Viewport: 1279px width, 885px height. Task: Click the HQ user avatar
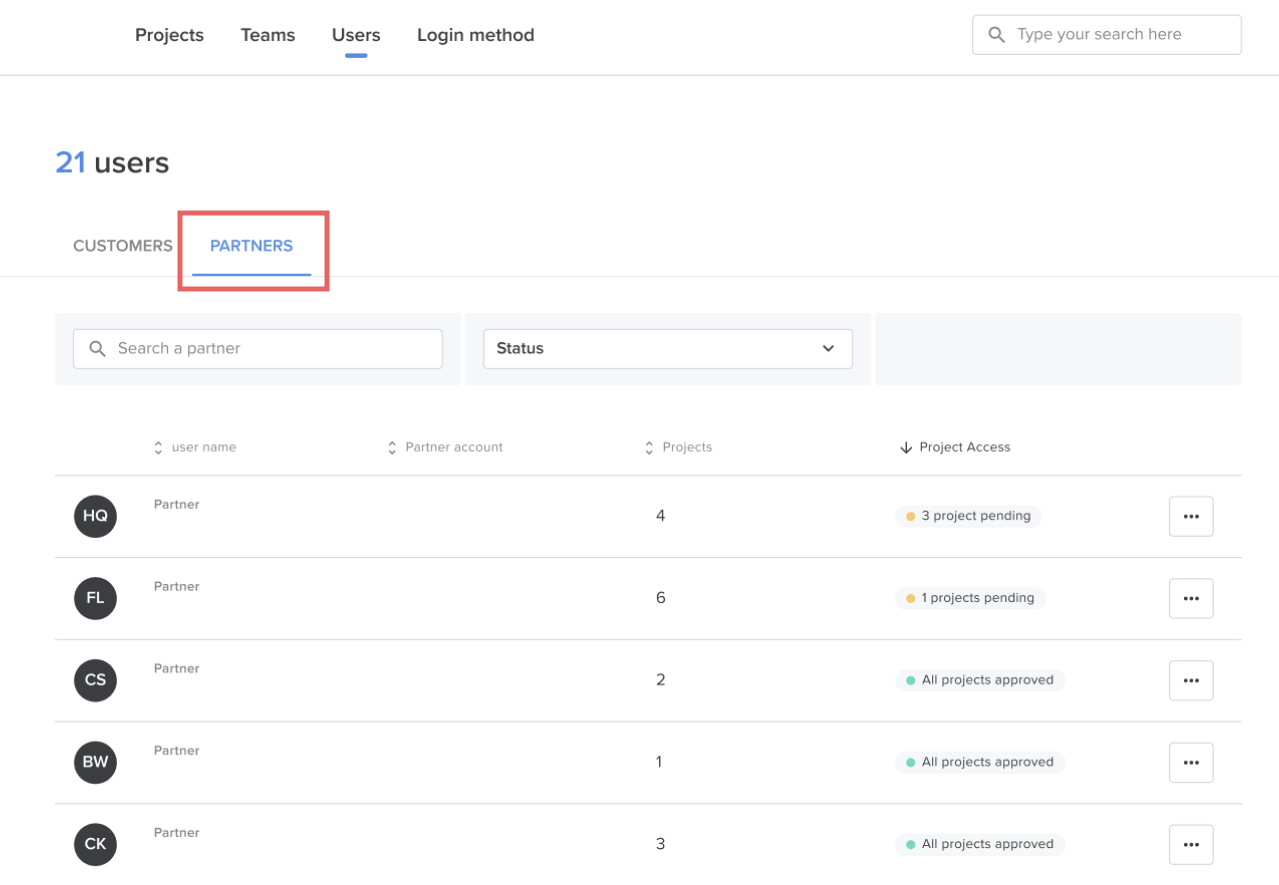[95, 516]
